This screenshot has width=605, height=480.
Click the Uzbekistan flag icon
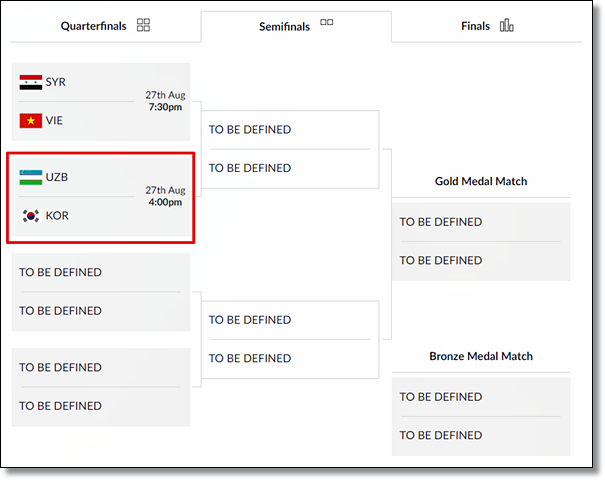[x=31, y=177]
